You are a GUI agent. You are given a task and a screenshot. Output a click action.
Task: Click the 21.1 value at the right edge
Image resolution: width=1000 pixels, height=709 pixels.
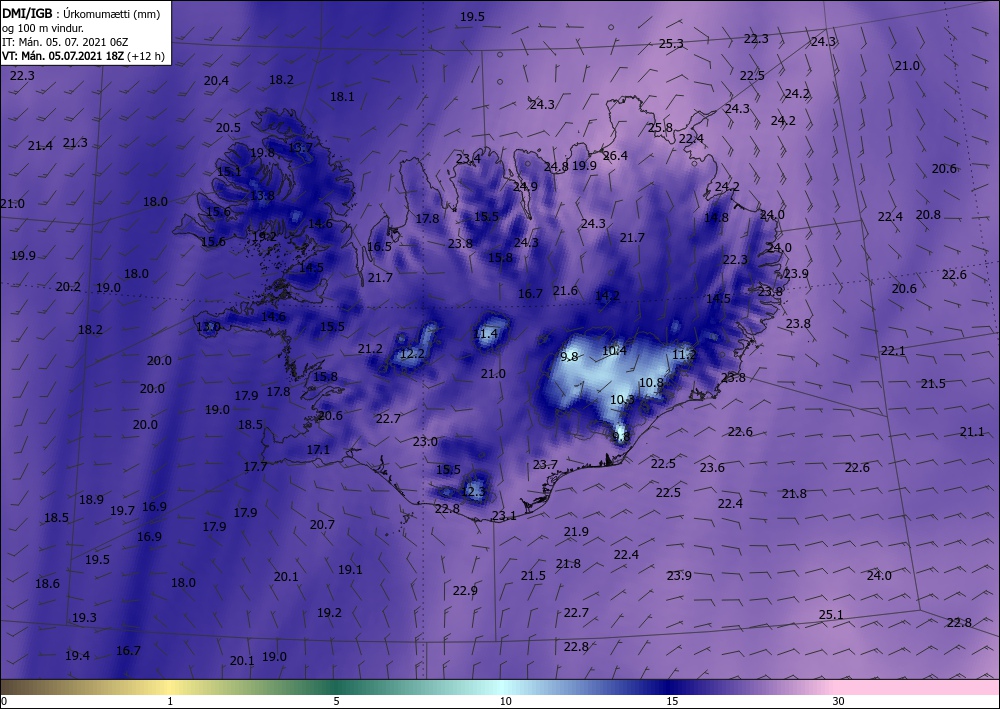click(972, 432)
